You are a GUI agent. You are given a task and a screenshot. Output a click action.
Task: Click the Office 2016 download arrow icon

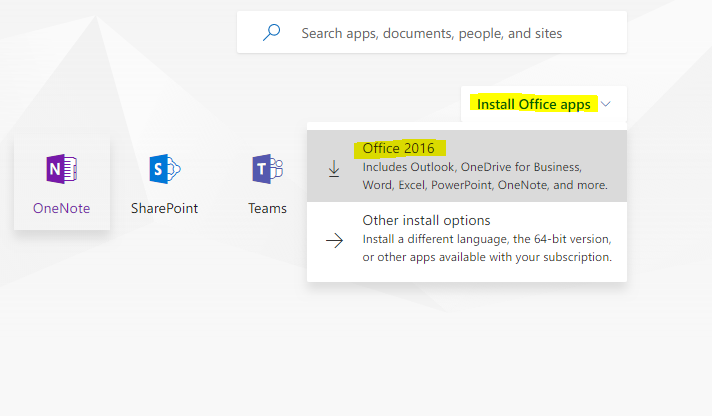point(334,168)
